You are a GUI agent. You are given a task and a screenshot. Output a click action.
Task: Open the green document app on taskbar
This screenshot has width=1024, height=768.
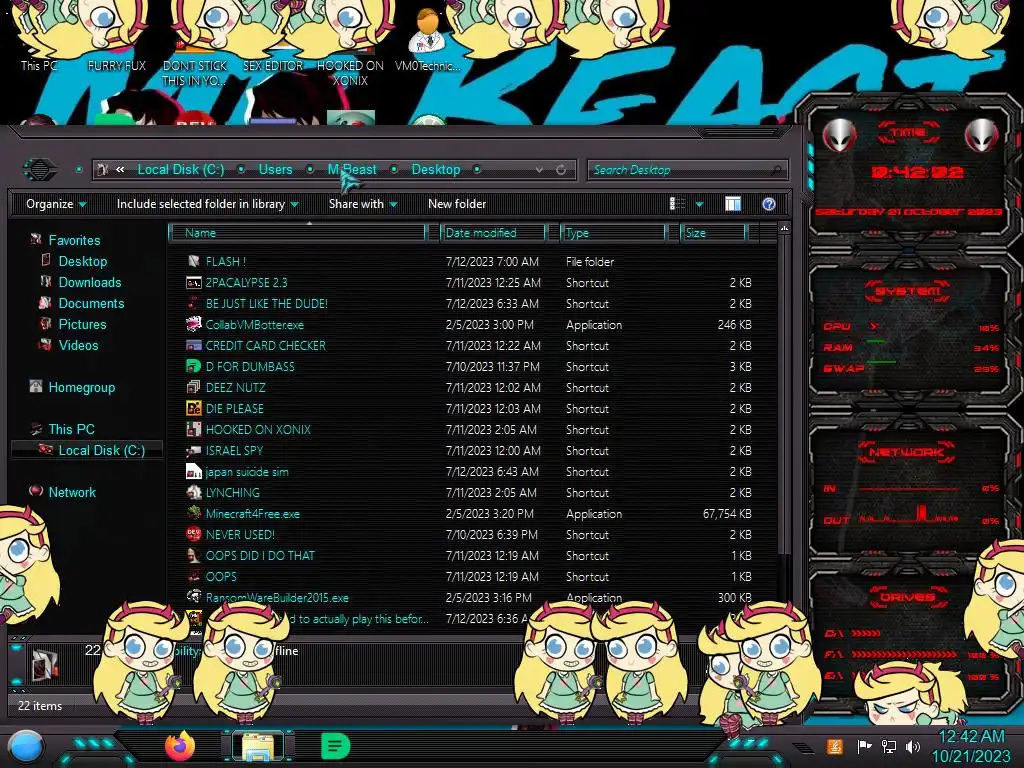point(336,746)
